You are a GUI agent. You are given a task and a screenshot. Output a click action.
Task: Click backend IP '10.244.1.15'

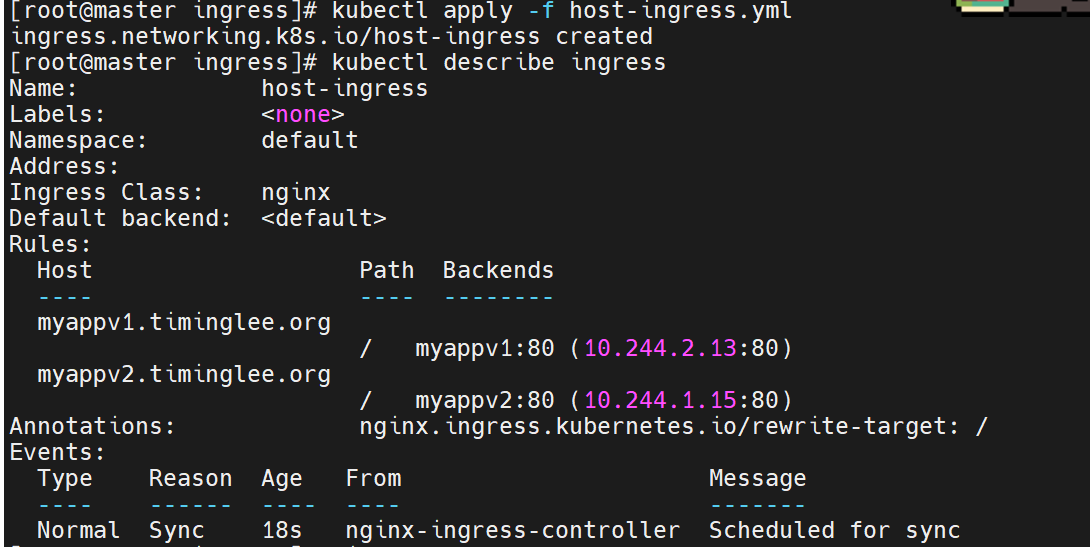coord(660,400)
